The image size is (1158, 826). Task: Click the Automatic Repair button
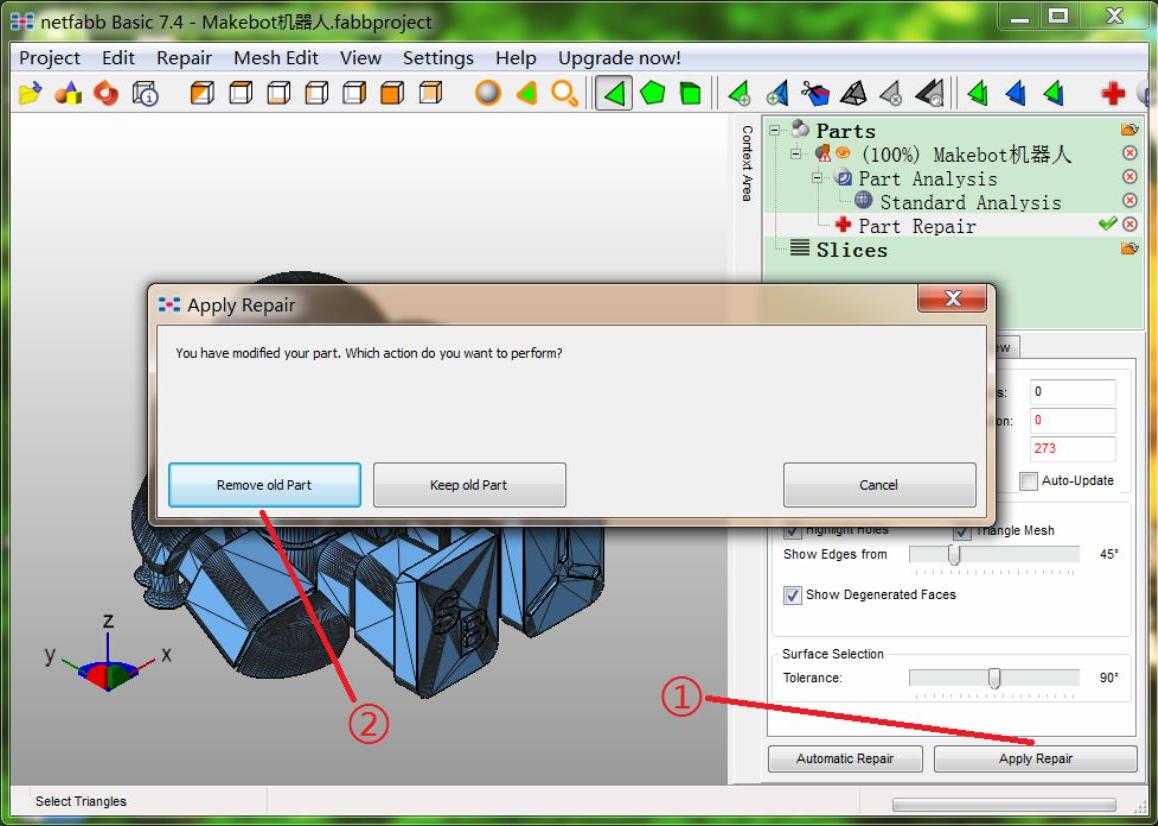845,759
